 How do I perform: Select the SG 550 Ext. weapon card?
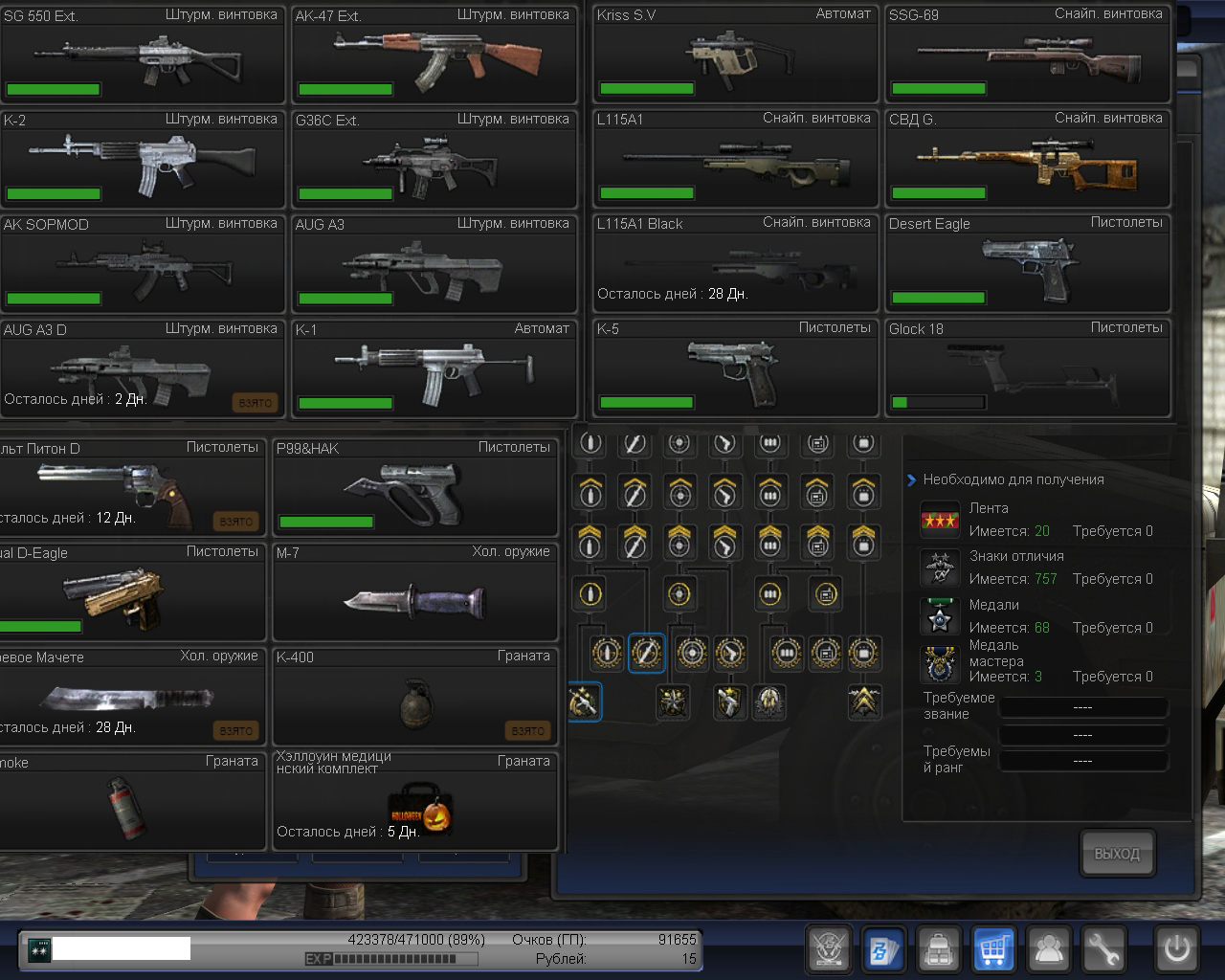pos(143,54)
